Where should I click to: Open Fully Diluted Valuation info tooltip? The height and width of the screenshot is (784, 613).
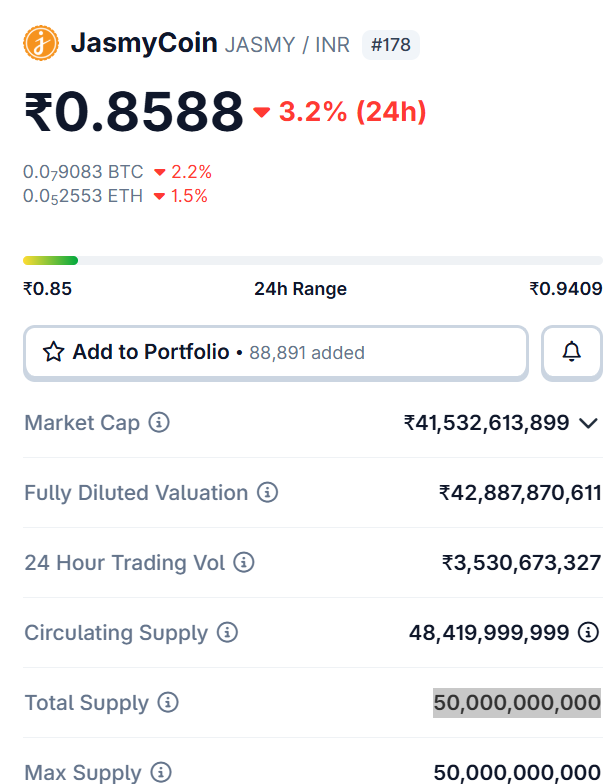[267, 493]
